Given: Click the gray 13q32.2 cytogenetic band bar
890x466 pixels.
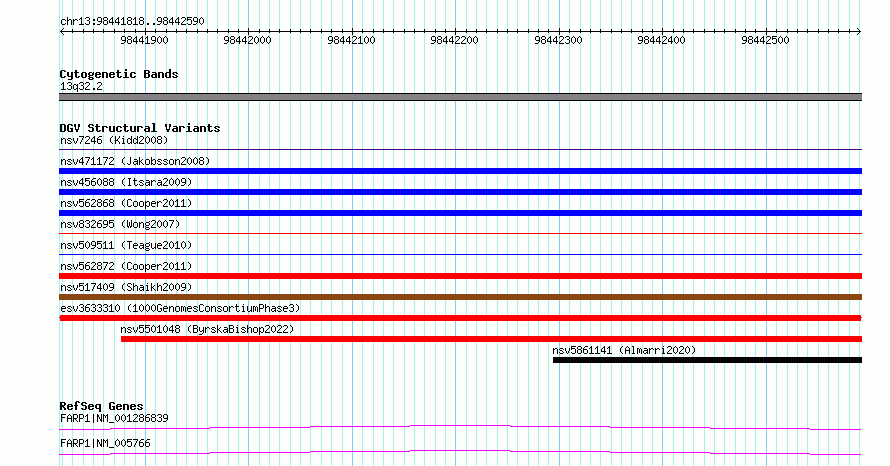Looking at the screenshot, I should tap(460, 97).
